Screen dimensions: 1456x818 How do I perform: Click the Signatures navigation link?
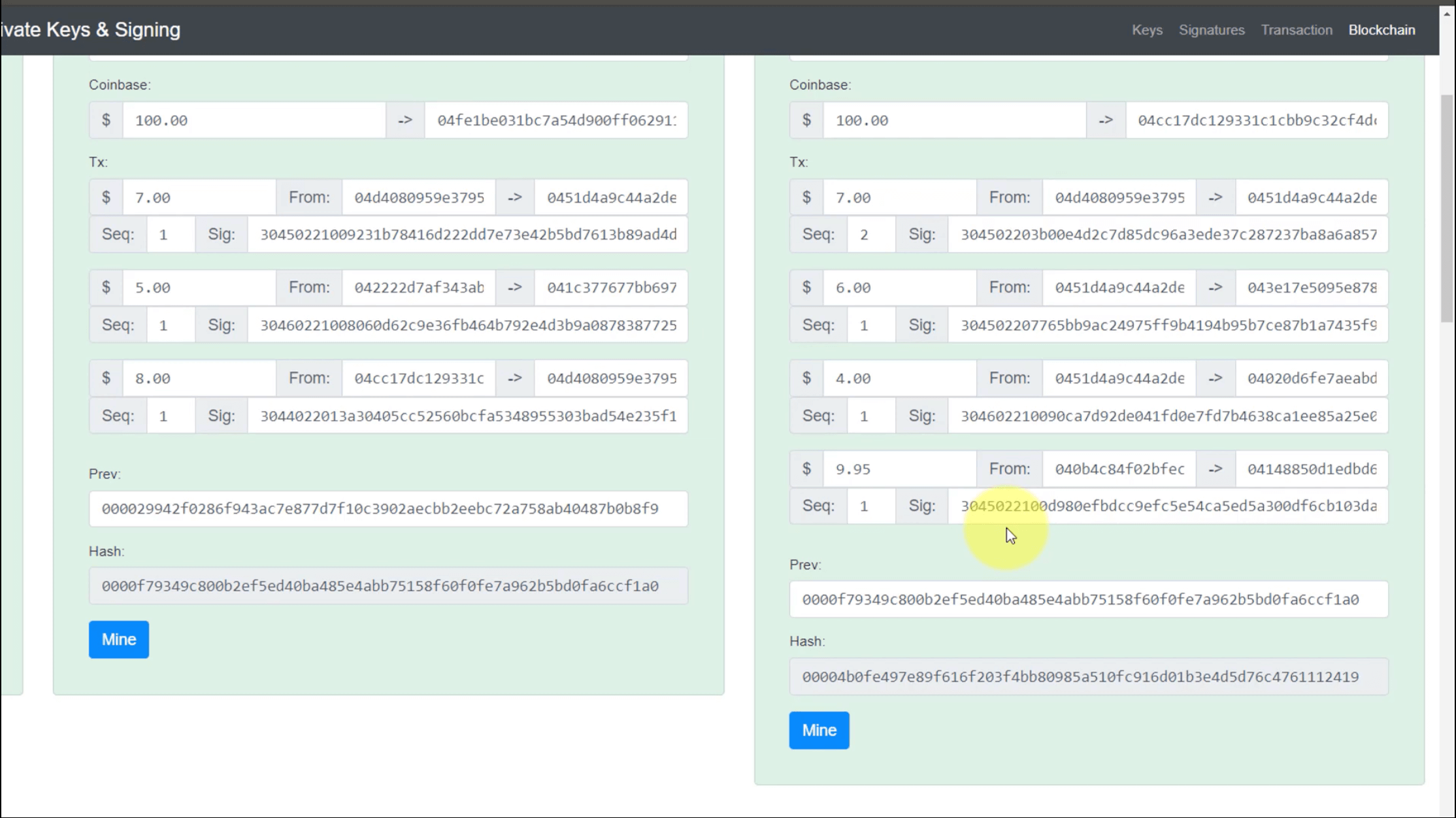coord(1211,29)
